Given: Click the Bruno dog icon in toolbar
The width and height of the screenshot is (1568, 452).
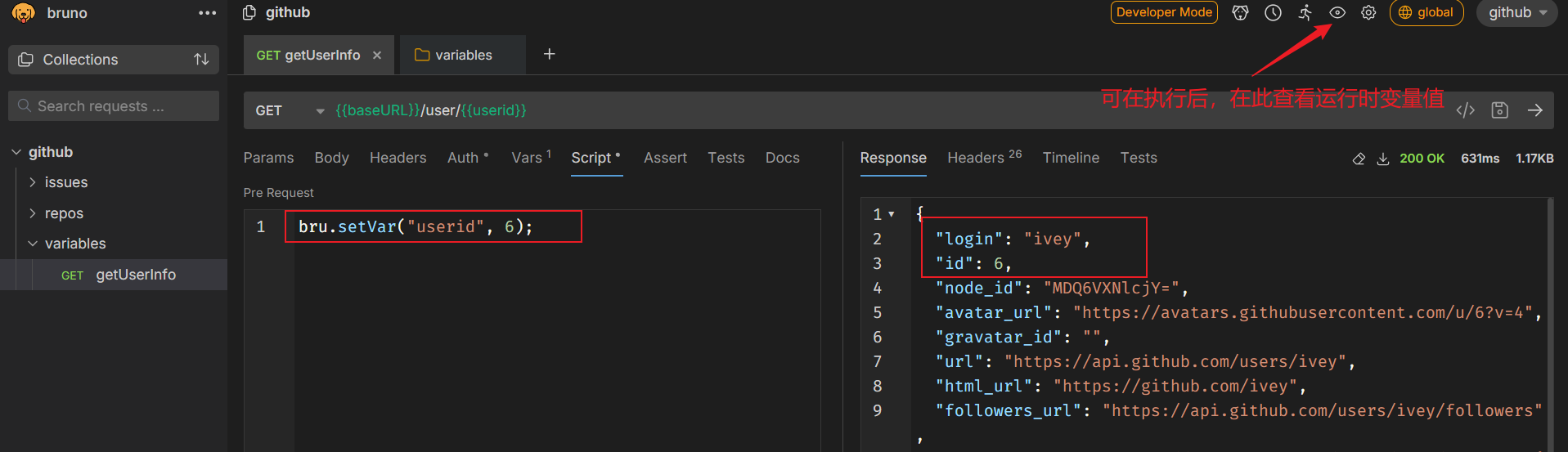Looking at the screenshot, I should coord(1240,12).
